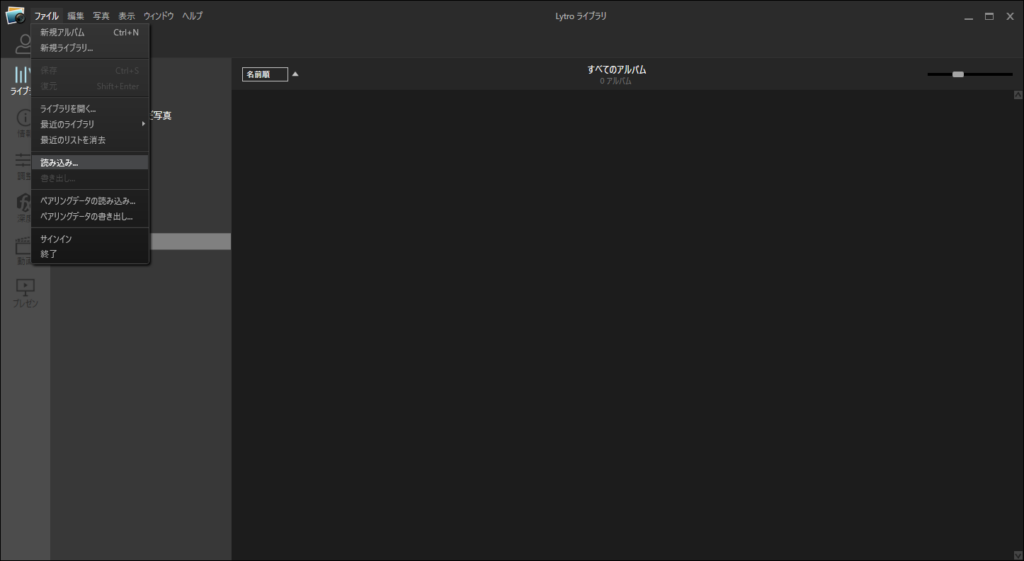The image size is (1024, 561).
Task: Open the 表示 menu
Action: 127,16
